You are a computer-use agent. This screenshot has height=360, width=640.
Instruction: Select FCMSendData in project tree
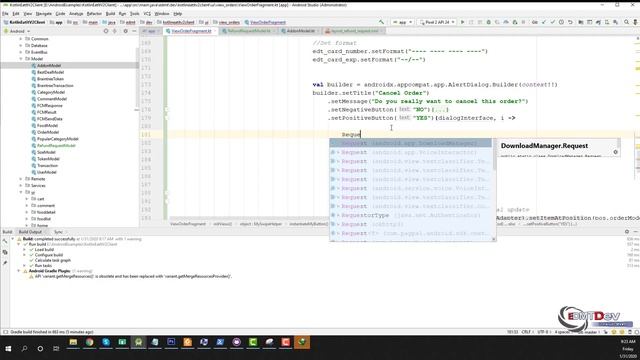49,119
